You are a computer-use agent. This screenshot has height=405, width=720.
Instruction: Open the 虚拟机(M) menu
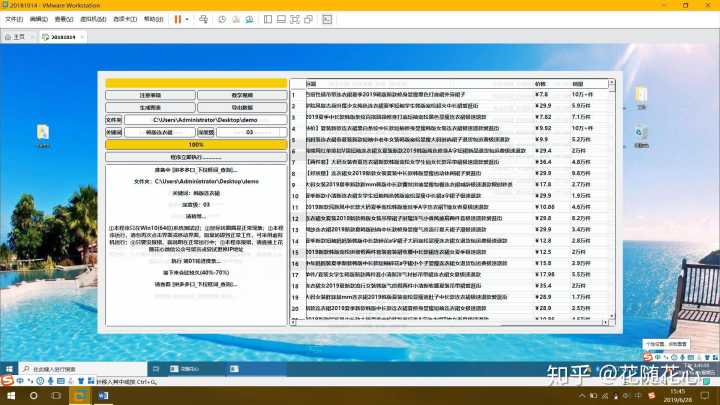pyautogui.click(x=93, y=19)
